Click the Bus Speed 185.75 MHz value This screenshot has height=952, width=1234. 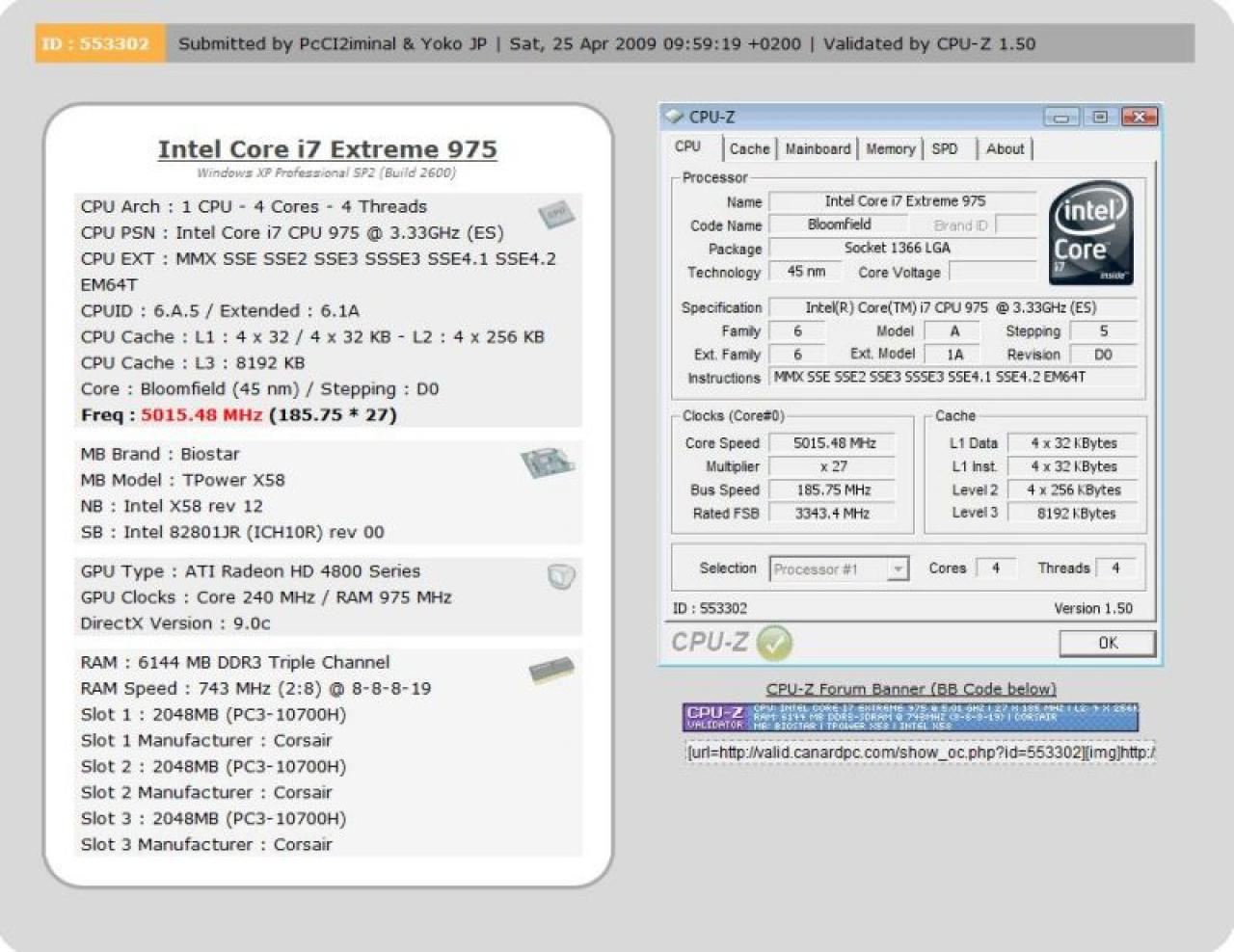click(834, 489)
